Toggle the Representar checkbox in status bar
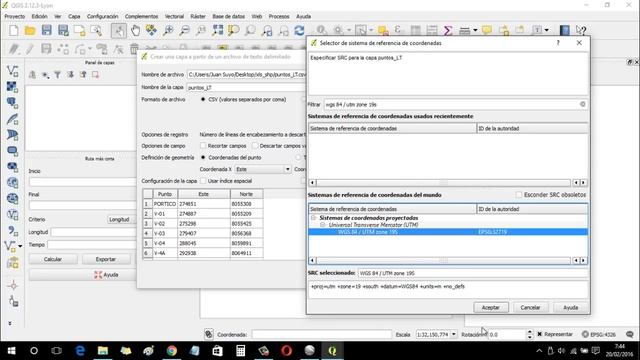Image resolution: width=640 pixels, height=360 pixels. 540,334
